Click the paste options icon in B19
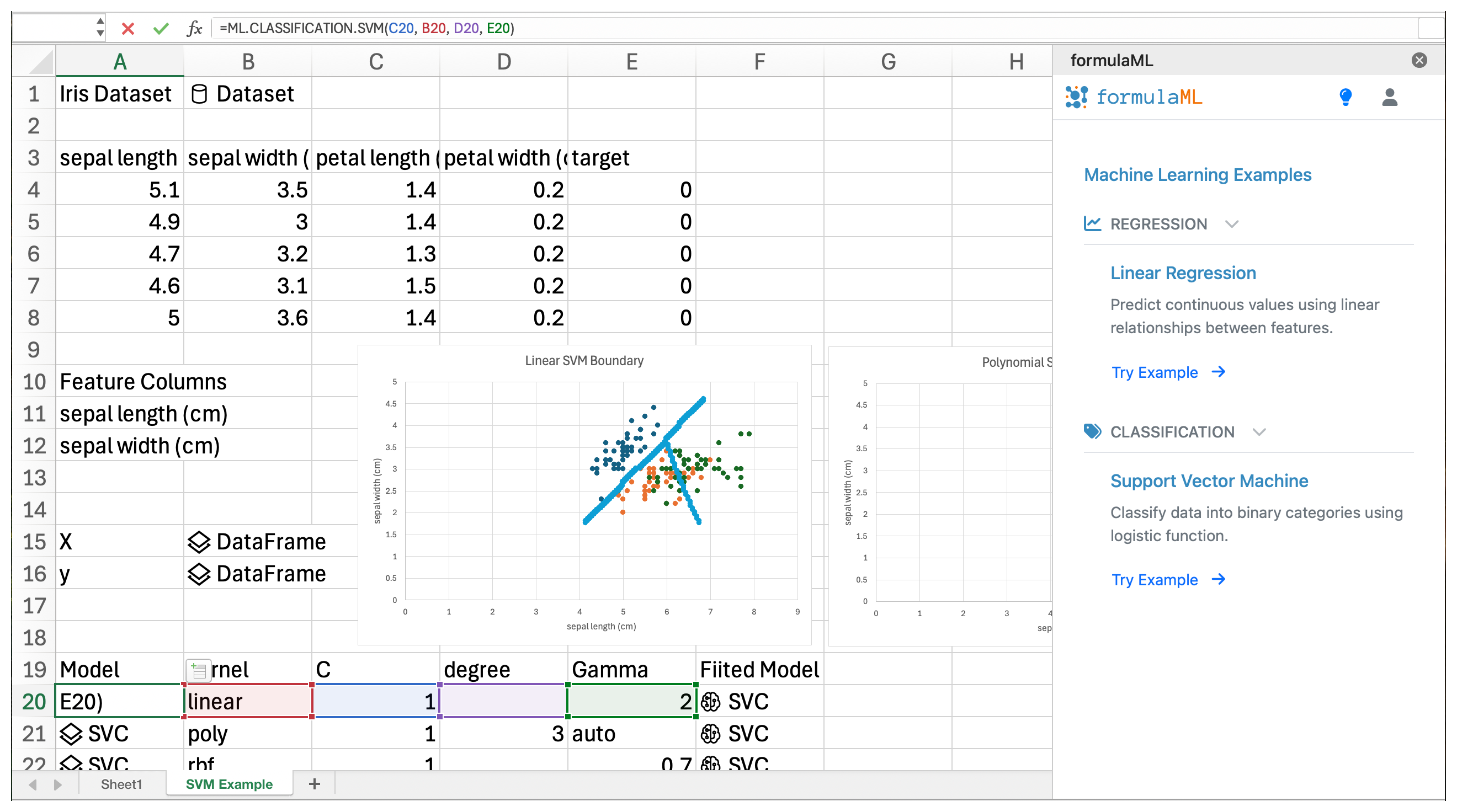The height and width of the screenshot is (812, 1457). (x=198, y=671)
